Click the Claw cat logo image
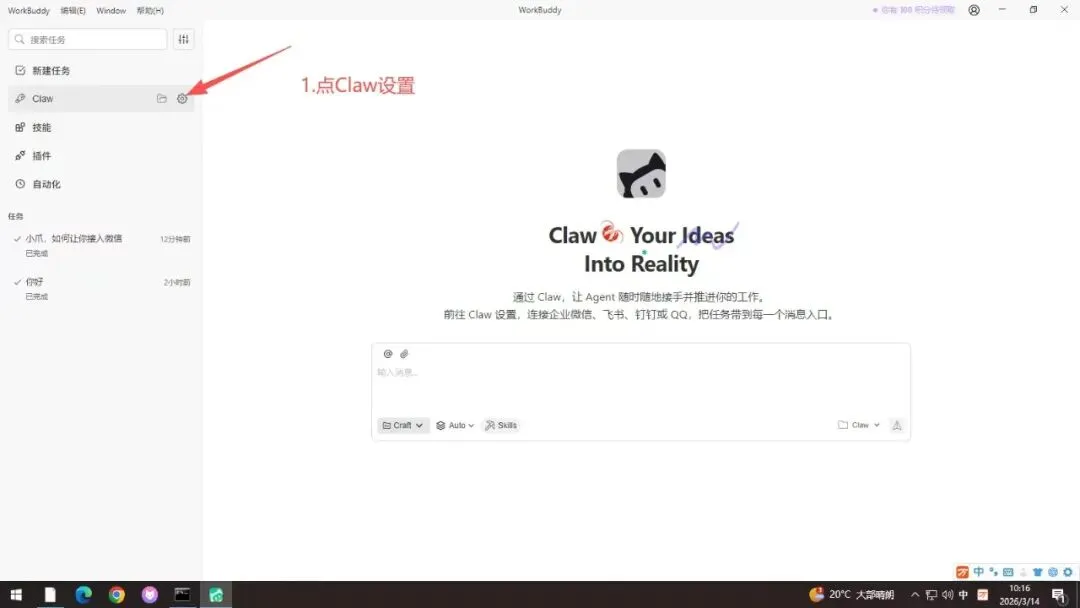This screenshot has width=1080, height=608. [x=641, y=174]
